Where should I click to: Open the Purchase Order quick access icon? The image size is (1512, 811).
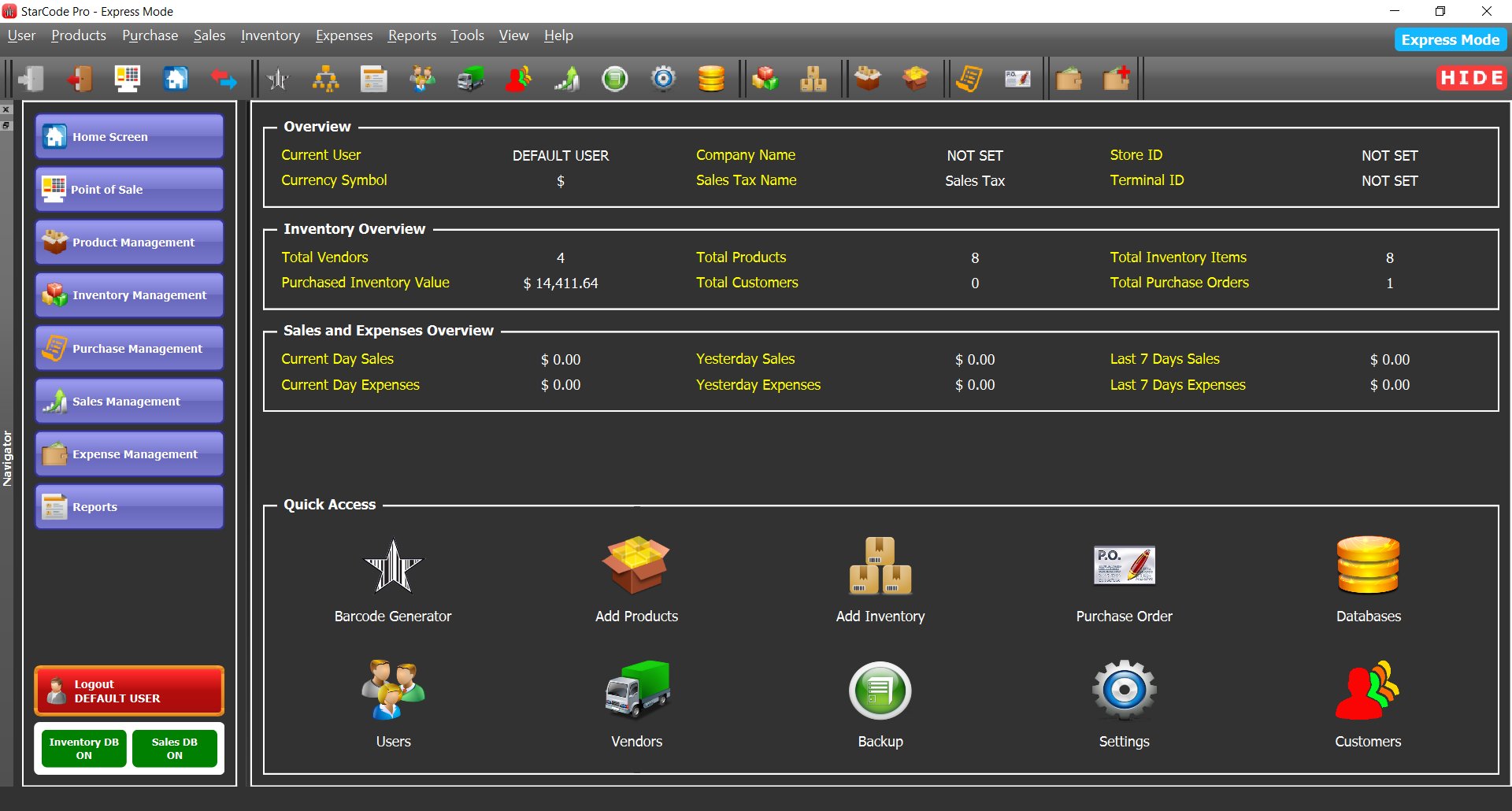point(1124,565)
